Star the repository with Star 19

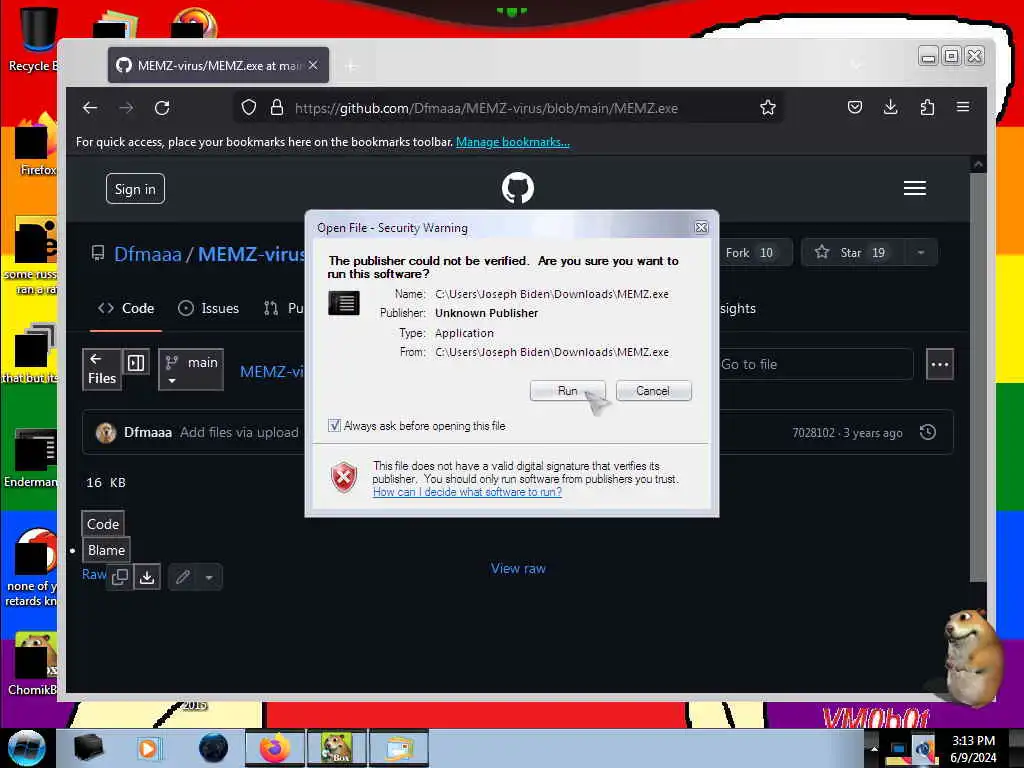[853, 253]
